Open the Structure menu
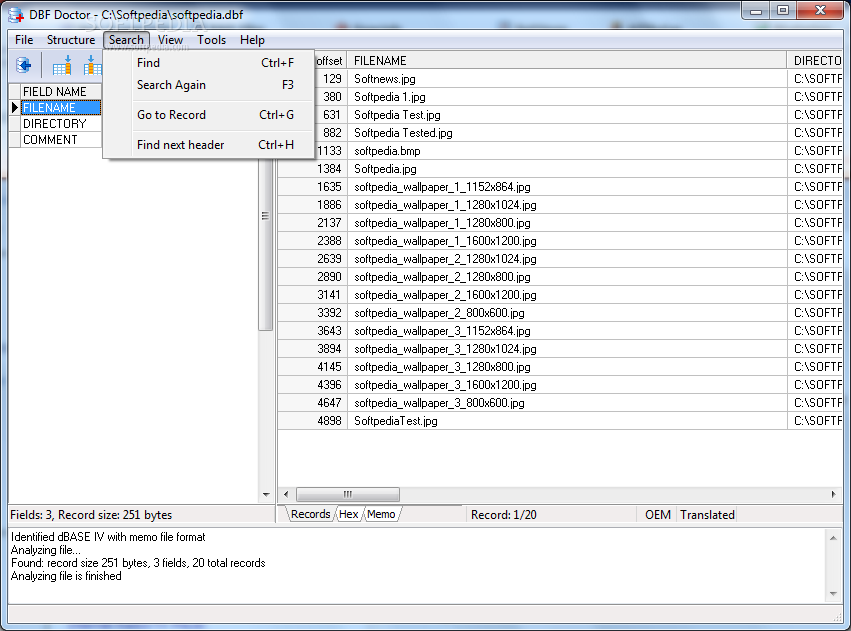 point(71,40)
